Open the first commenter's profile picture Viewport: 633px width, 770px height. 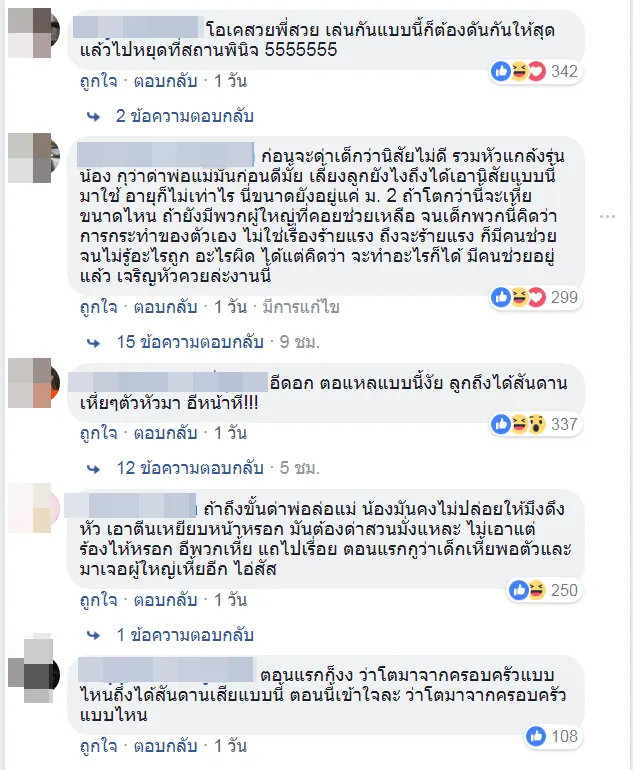coord(34,33)
